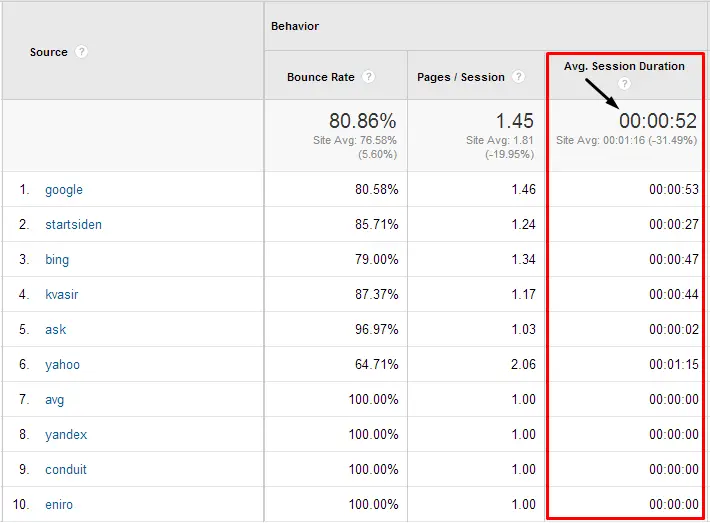Select ask session duration 00:00:02
The image size is (710, 523).
tap(674, 329)
